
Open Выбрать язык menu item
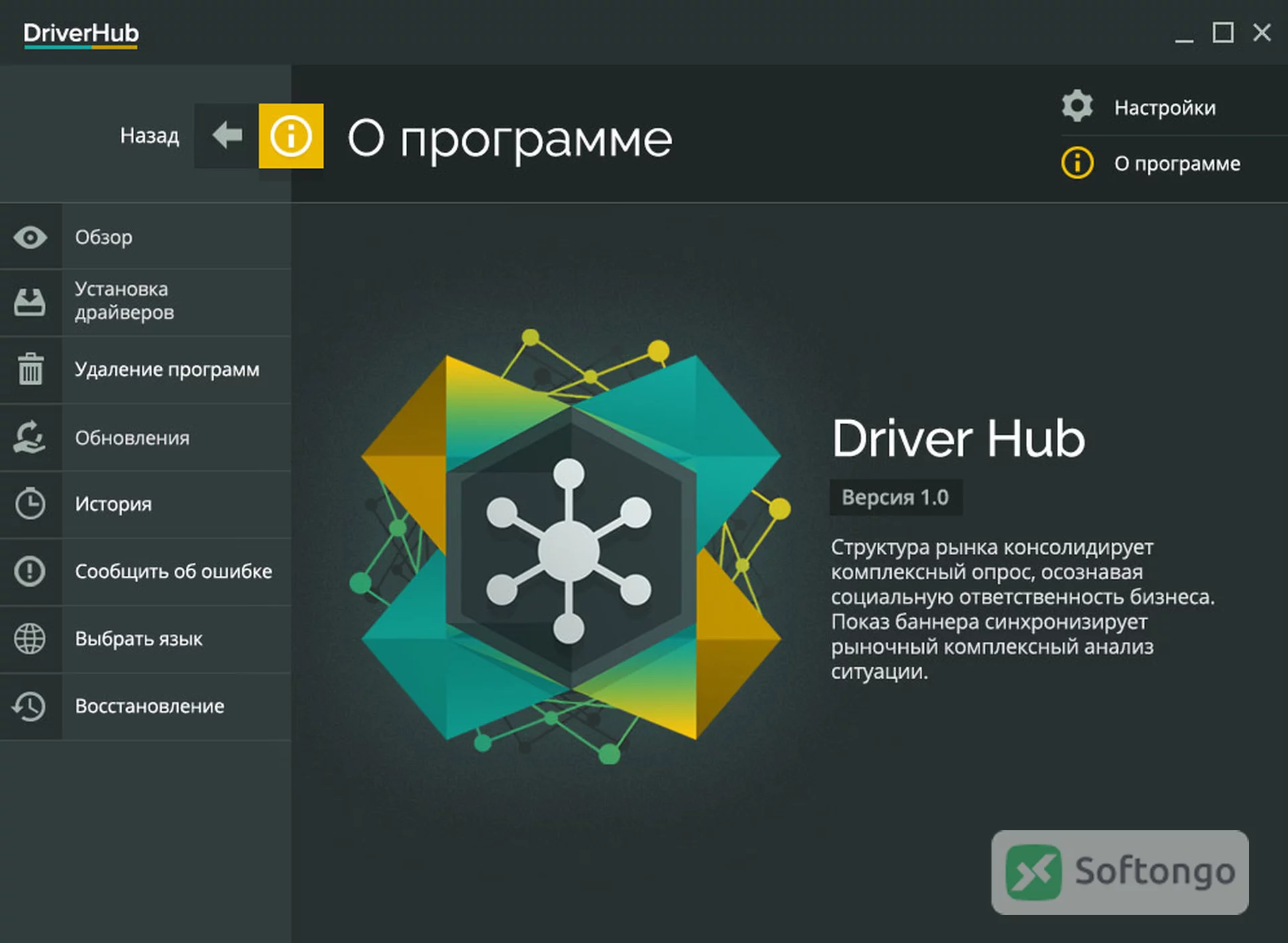point(146,639)
